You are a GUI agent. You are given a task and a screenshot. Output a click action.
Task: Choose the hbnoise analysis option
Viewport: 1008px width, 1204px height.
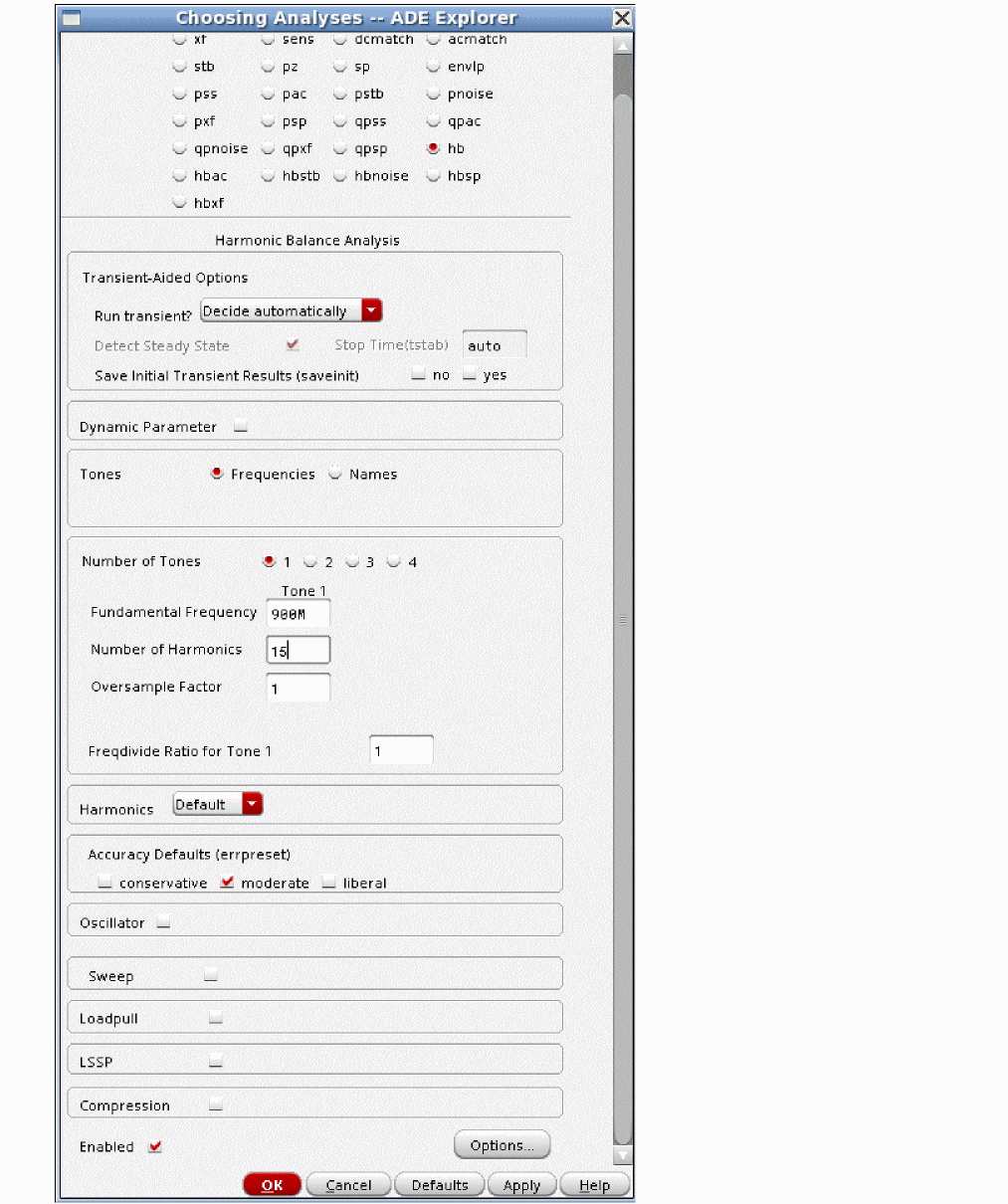(x=340, y=176)
